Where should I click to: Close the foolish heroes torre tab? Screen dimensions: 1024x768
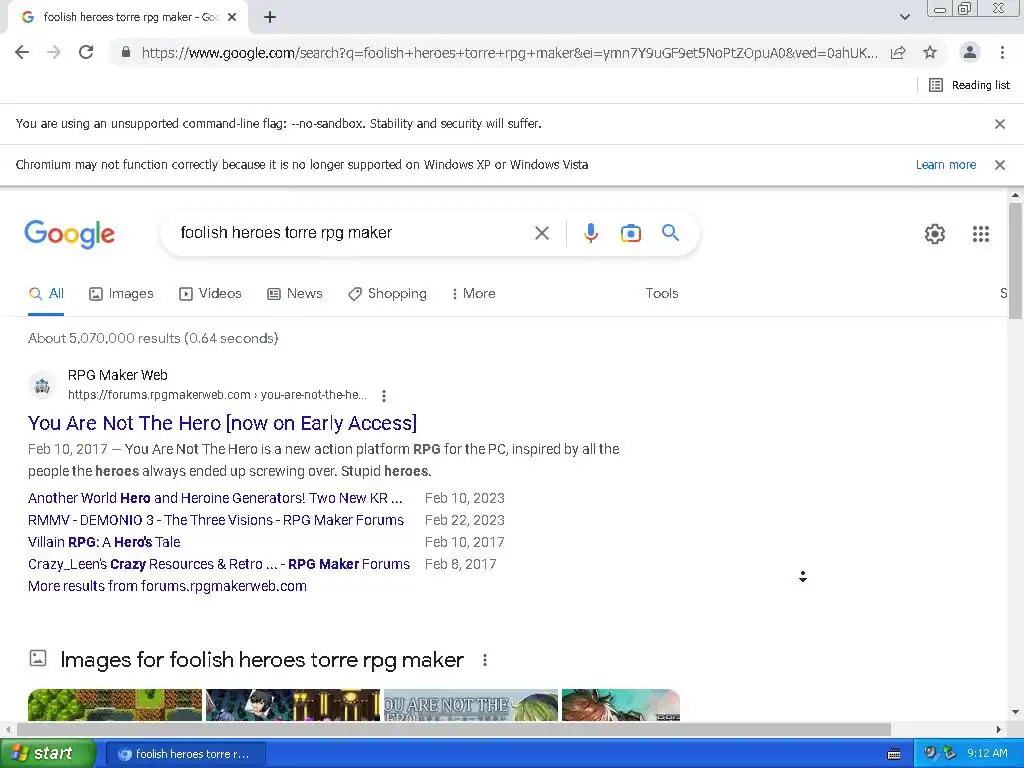(232, 18)
